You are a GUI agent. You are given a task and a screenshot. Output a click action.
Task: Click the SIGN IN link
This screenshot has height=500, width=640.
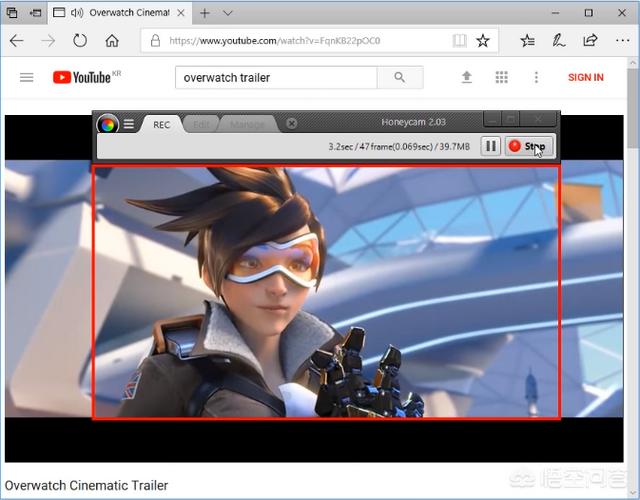point(585,77)
